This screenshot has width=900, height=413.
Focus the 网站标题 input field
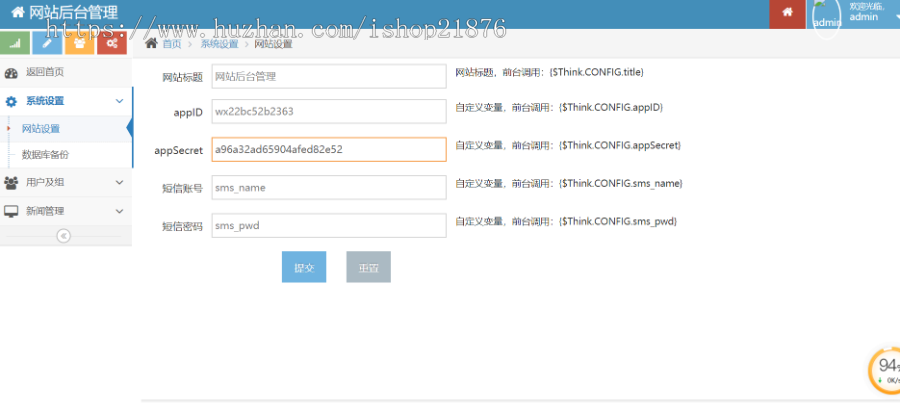[329, 76]
